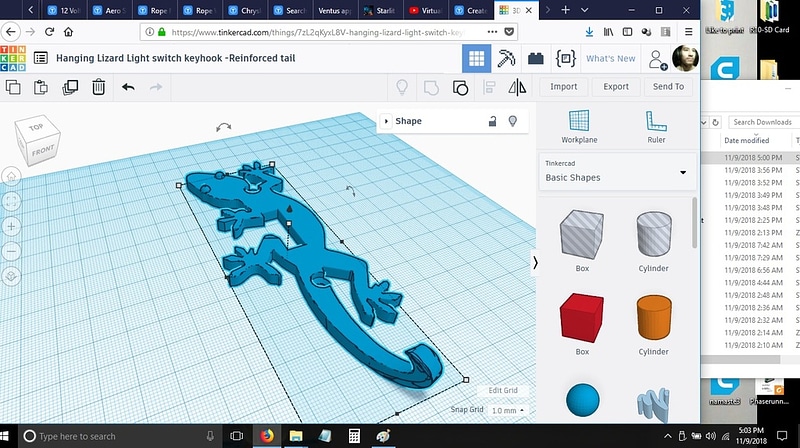This screenshot has width=800, height=448.
Task: Reload the page
Action: pyautogui.click(x=49, y=32)
